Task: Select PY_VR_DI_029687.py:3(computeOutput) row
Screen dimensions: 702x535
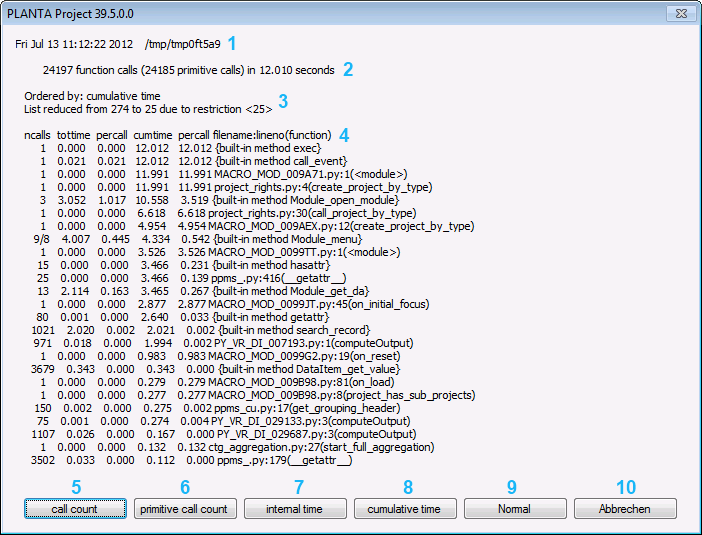Action: [224, 434]
